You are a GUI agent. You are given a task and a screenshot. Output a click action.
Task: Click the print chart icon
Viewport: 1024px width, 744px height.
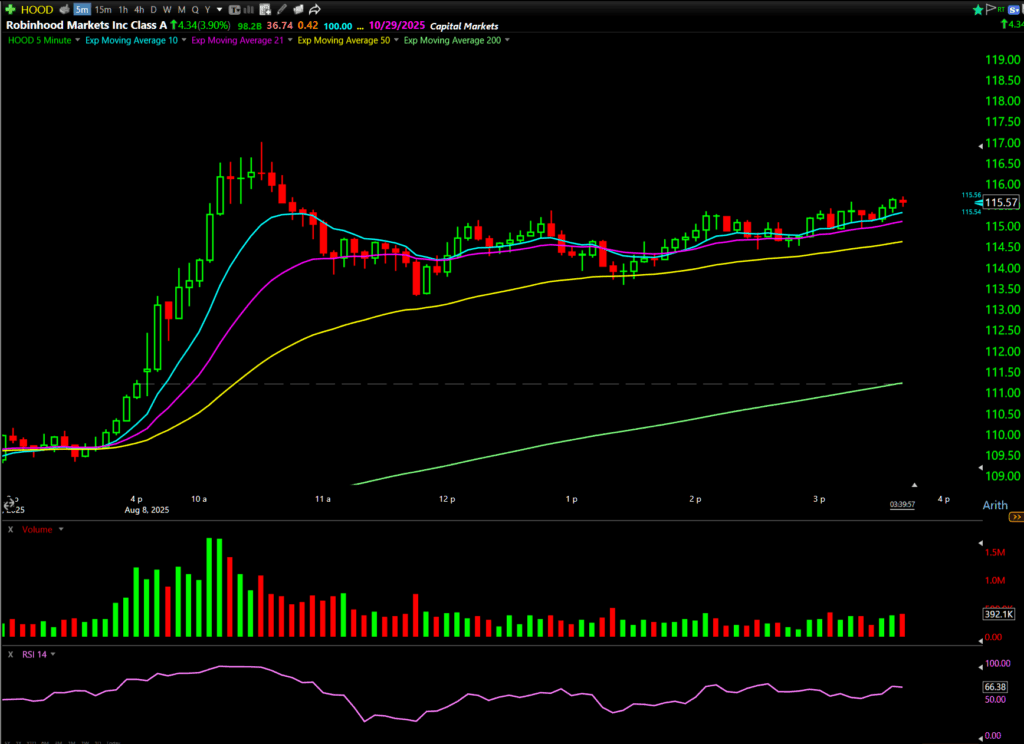click(65, 9)
